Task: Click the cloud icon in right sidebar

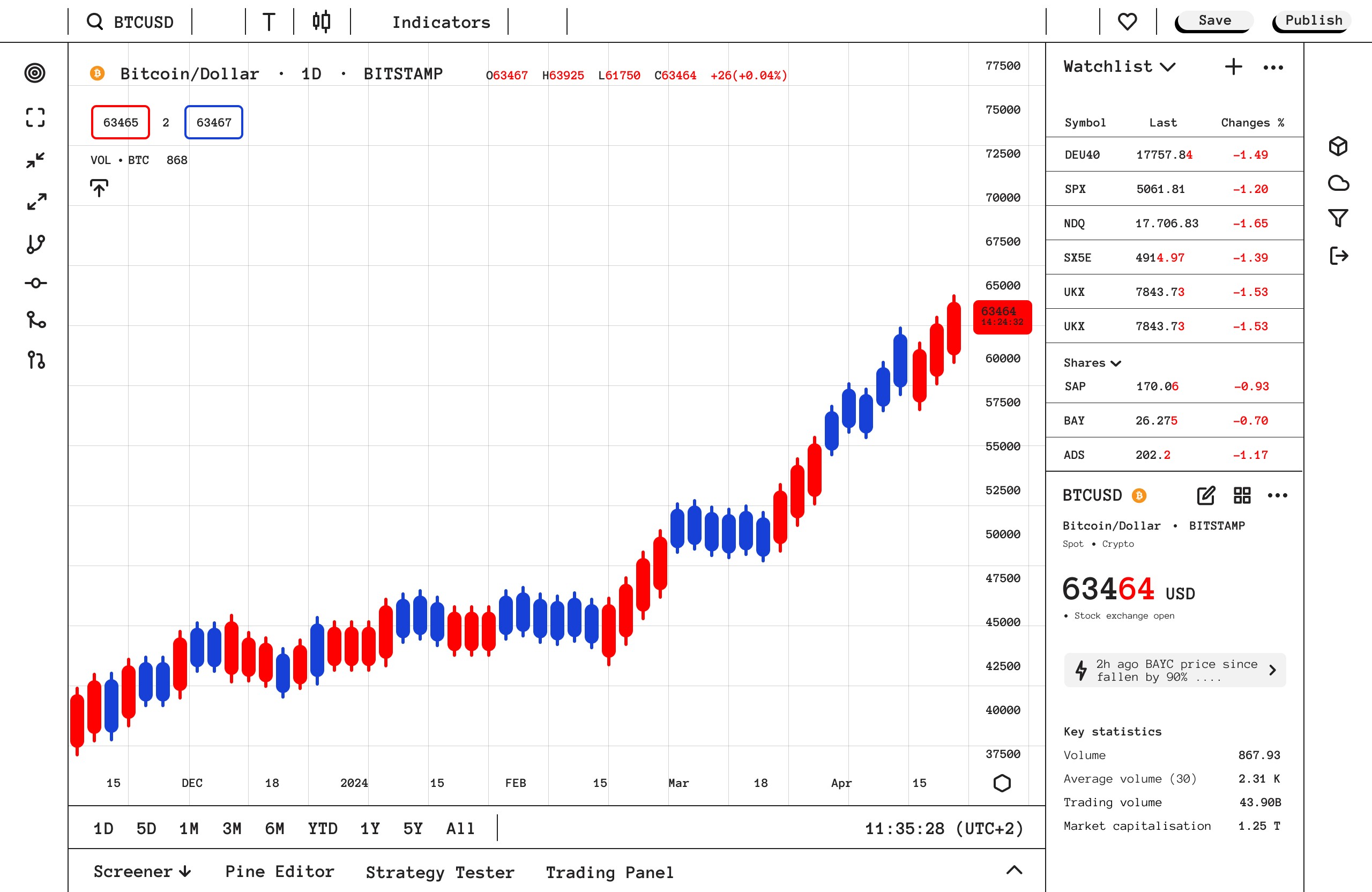Action: point(1339,183)
